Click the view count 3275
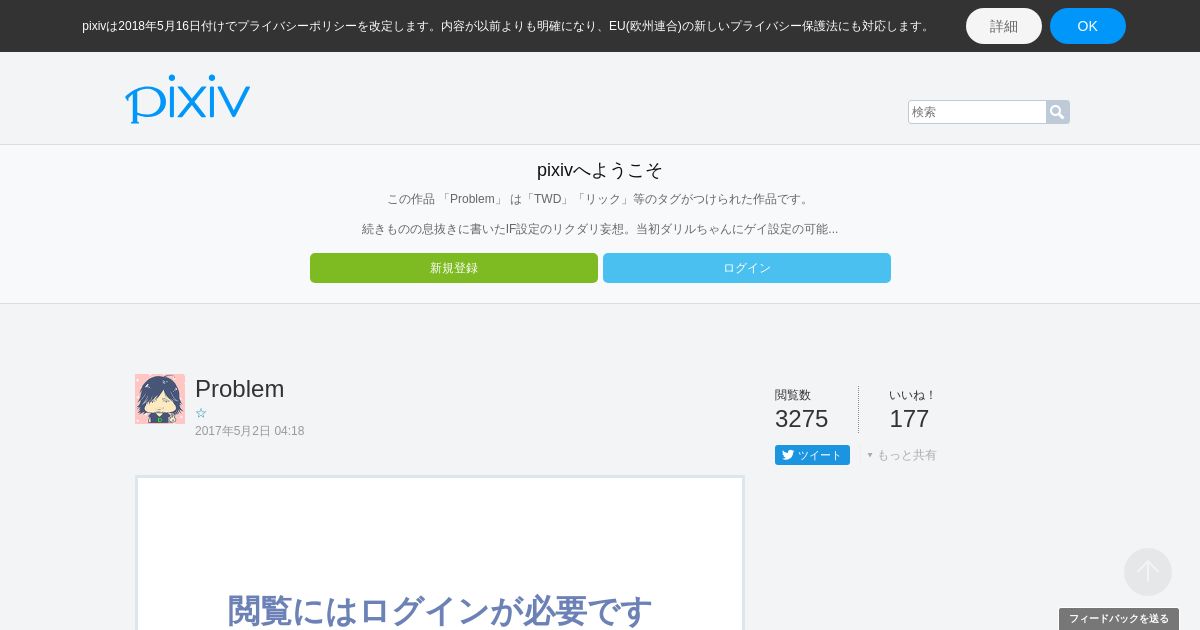 coord(802,419)
